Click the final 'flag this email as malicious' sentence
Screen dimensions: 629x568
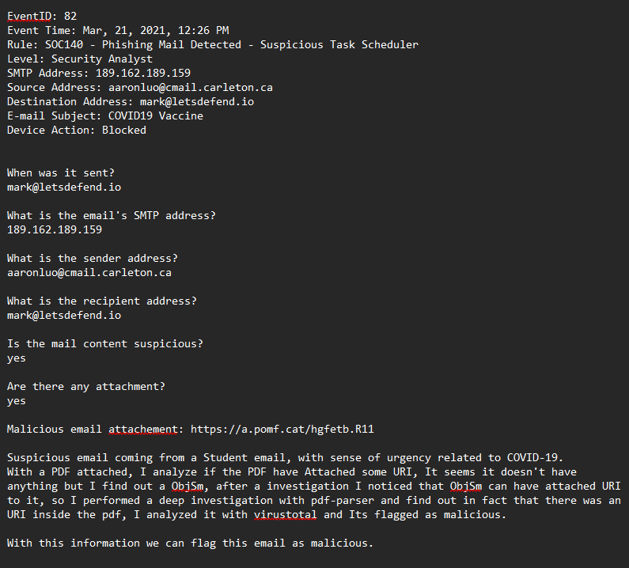point(190,543)
